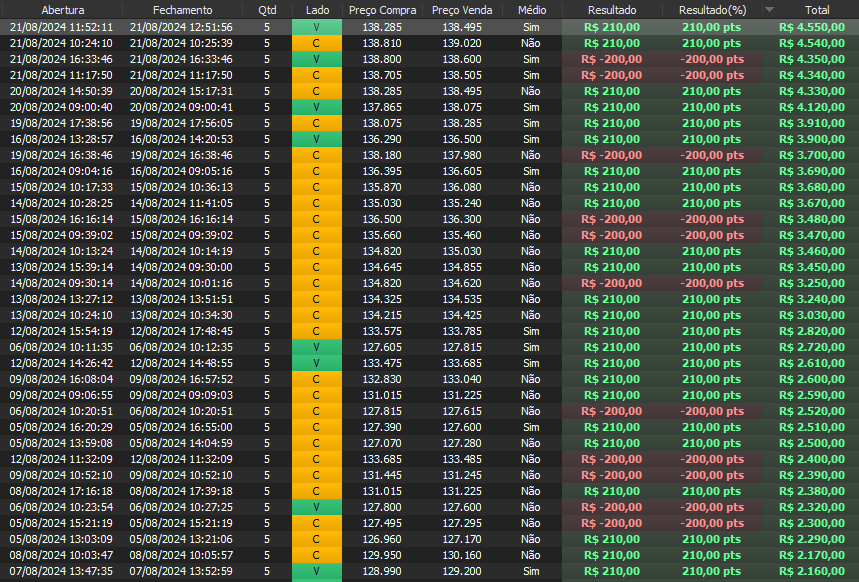Sort table by Abertura column header
The width and height of the screenshot is (859, 582).
62,10
